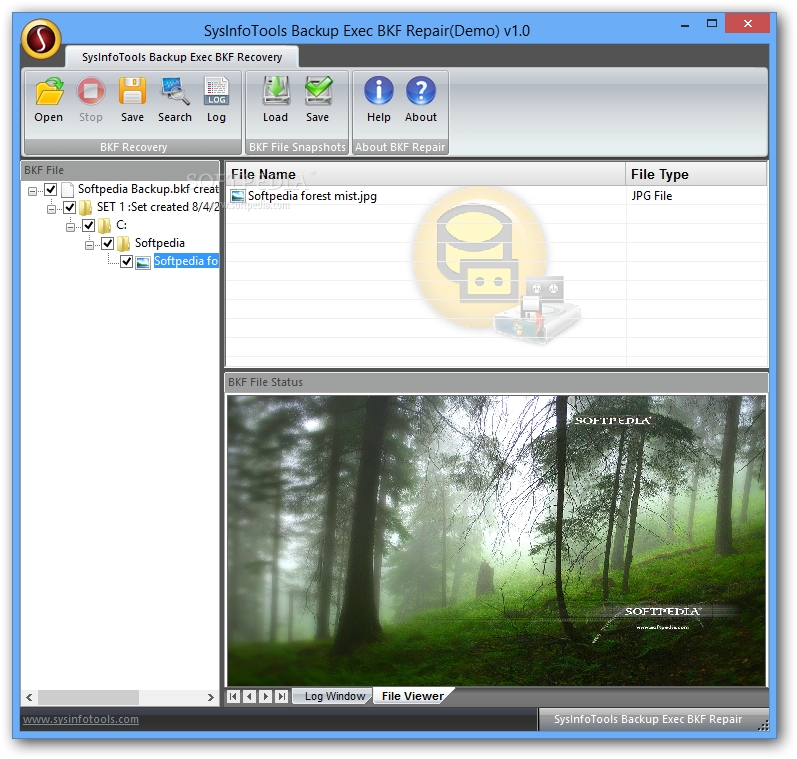
Task: Uncheck the Softpedia folder checkbox
Action: (x=107, y=244)
